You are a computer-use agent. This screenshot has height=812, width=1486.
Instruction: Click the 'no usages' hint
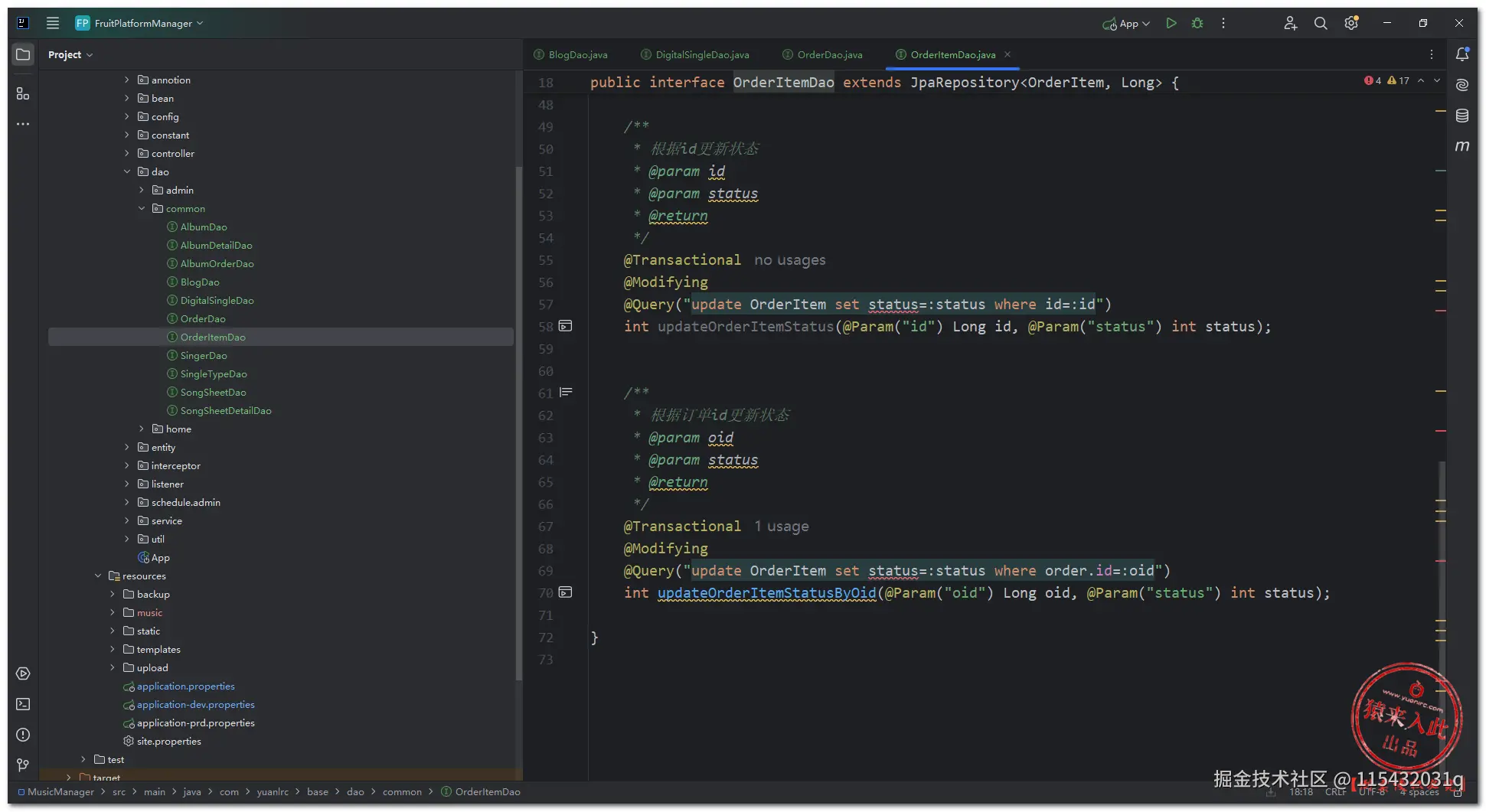pos(790,260)
